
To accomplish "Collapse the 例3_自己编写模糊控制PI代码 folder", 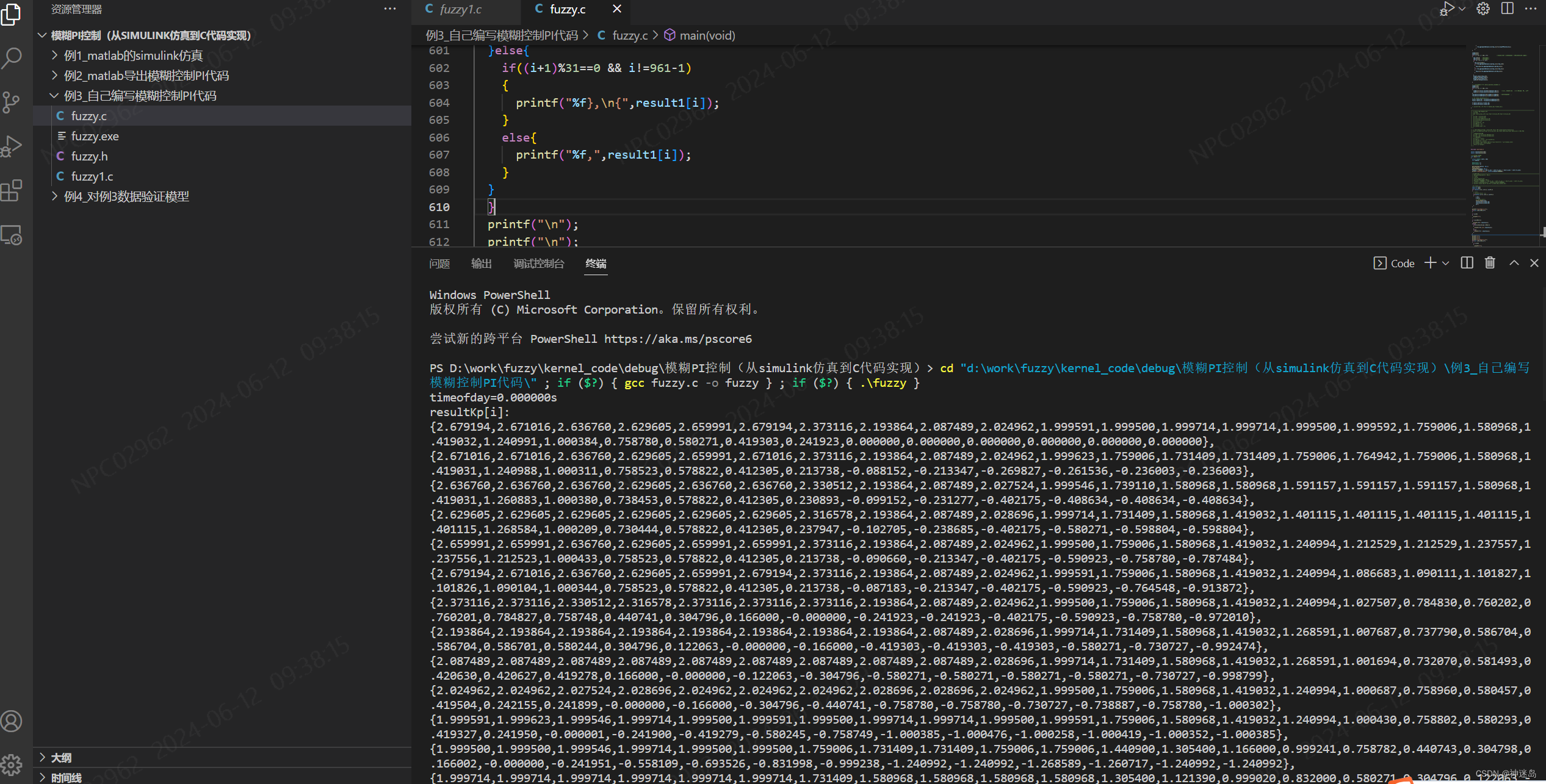I will [x=140, y=96].
